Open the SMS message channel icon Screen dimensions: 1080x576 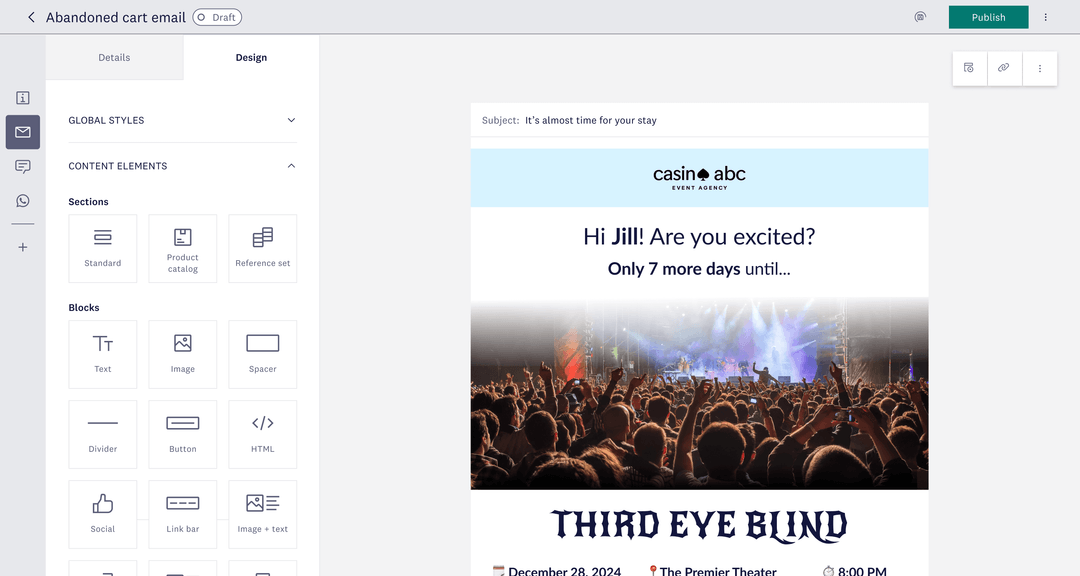click(x=23, y=167)
